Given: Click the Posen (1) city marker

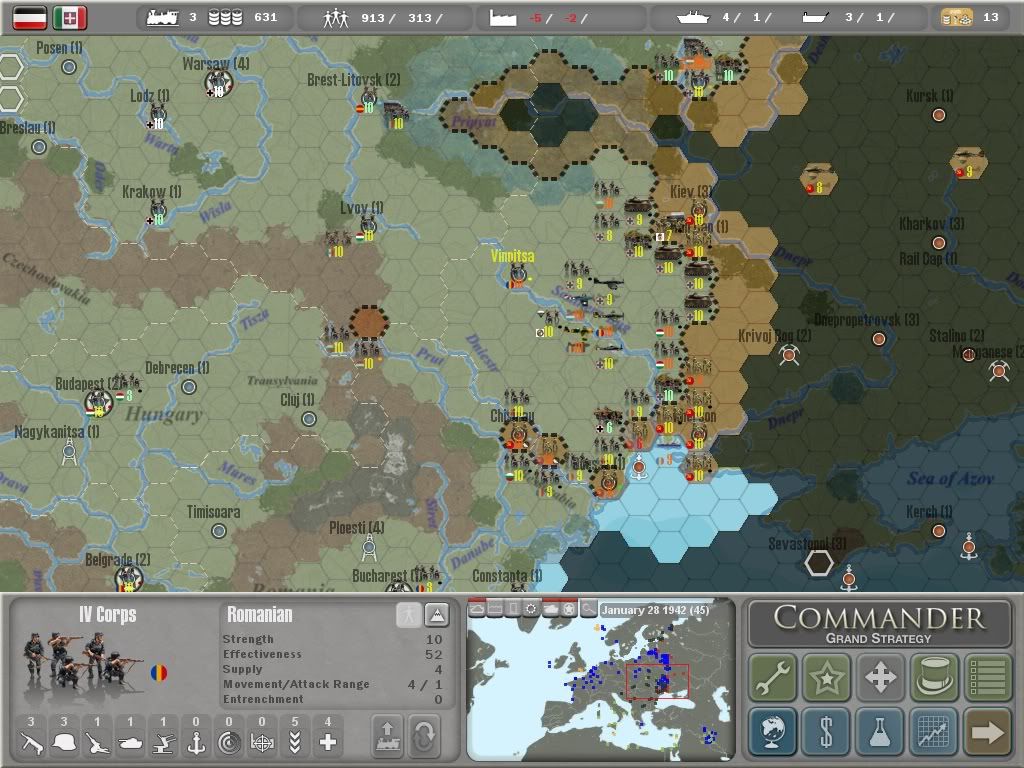Looking at the screenshot, I should 69,67.
